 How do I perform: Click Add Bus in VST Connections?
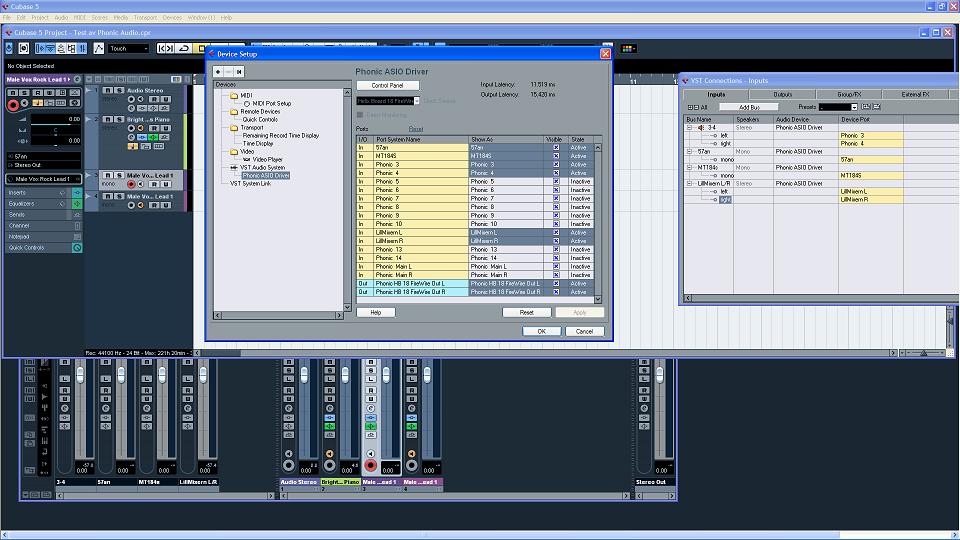(x=749, y=107)
